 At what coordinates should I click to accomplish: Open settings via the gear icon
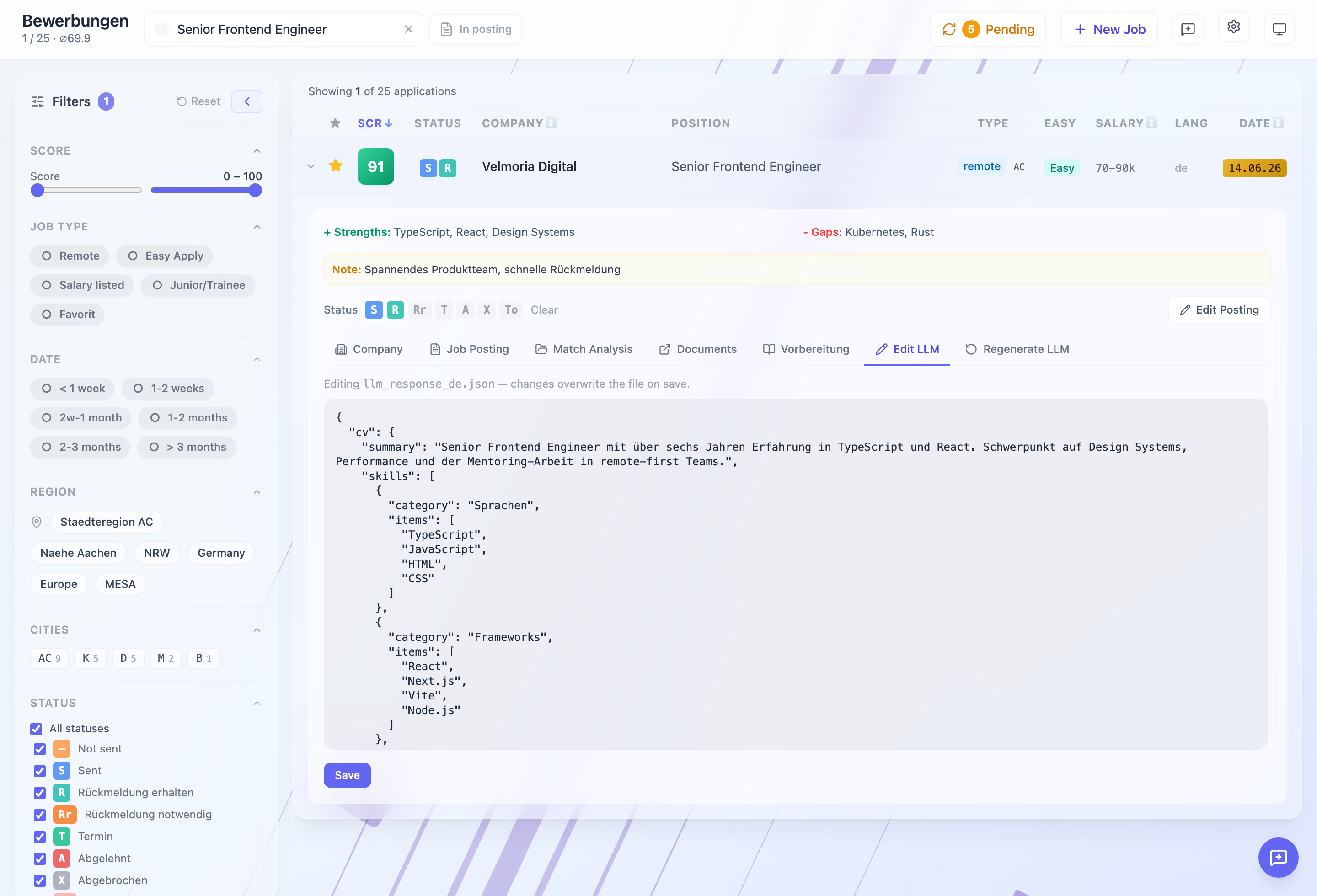pyautogui.click(x=1233, y=27)
